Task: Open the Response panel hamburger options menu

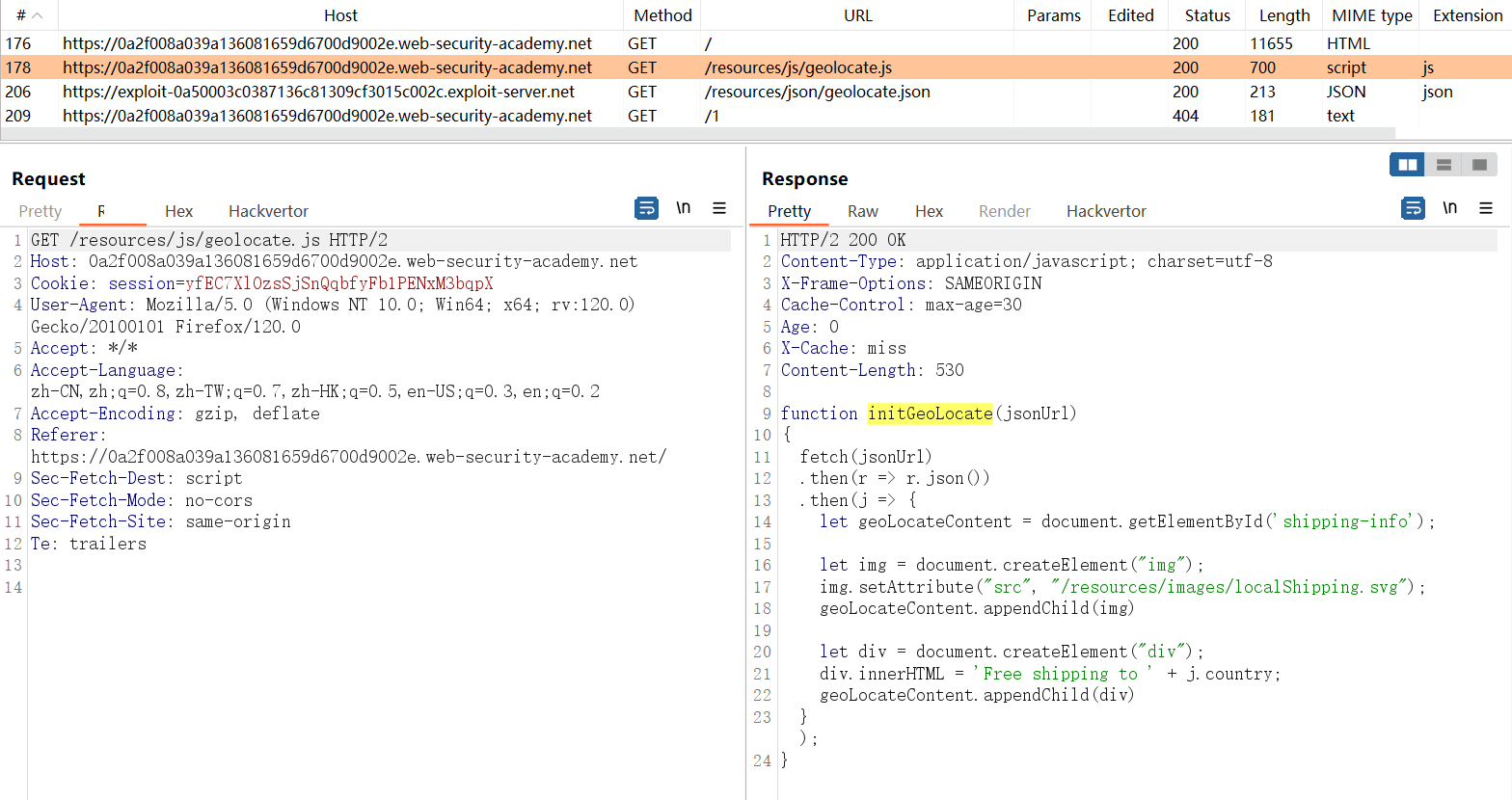Action: (x=1486, y=208)
